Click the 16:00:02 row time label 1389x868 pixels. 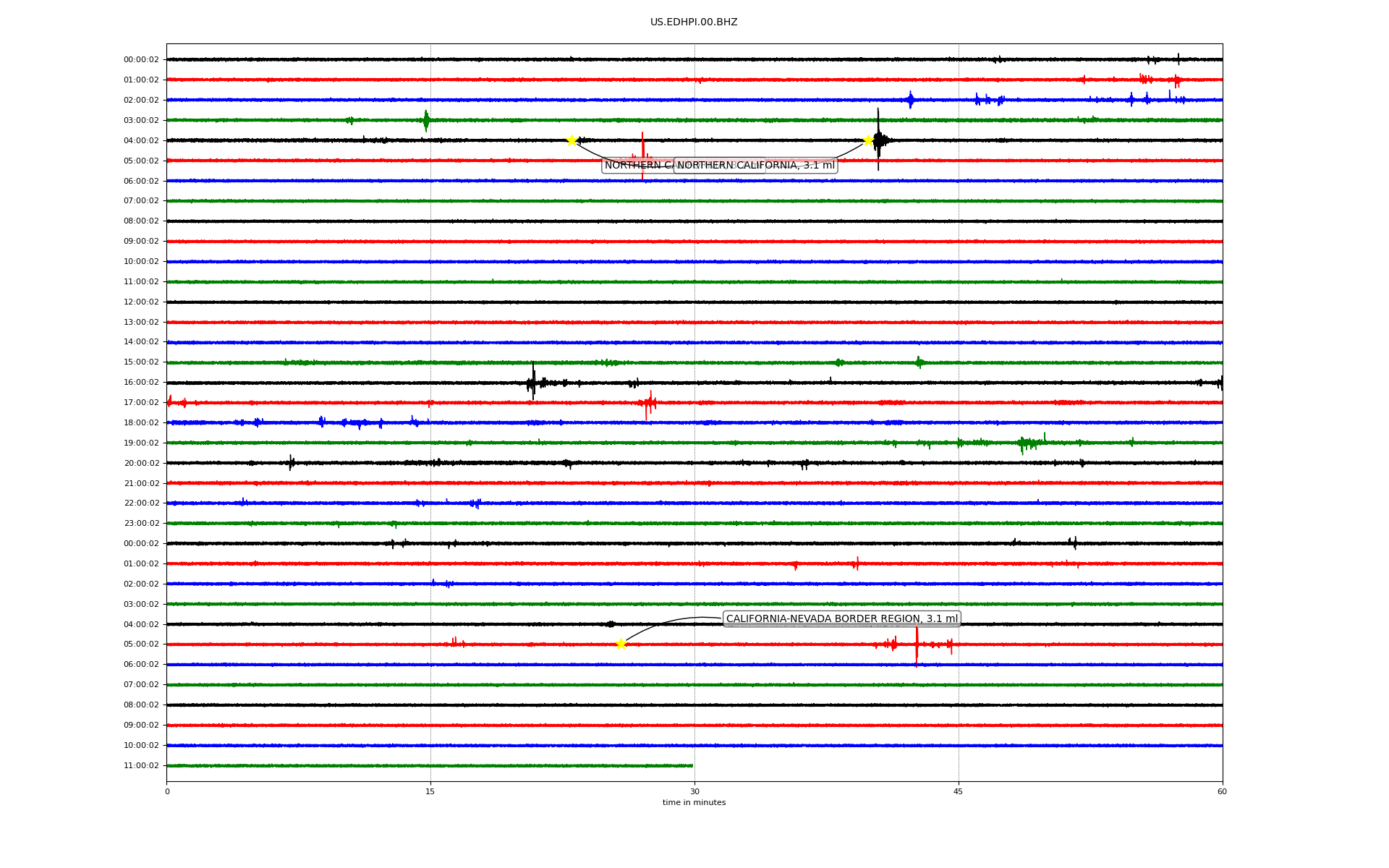(x=141, y=383)
